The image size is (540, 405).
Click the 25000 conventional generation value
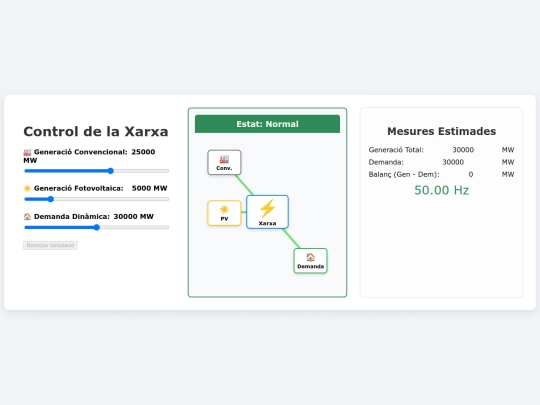point(143,152)
